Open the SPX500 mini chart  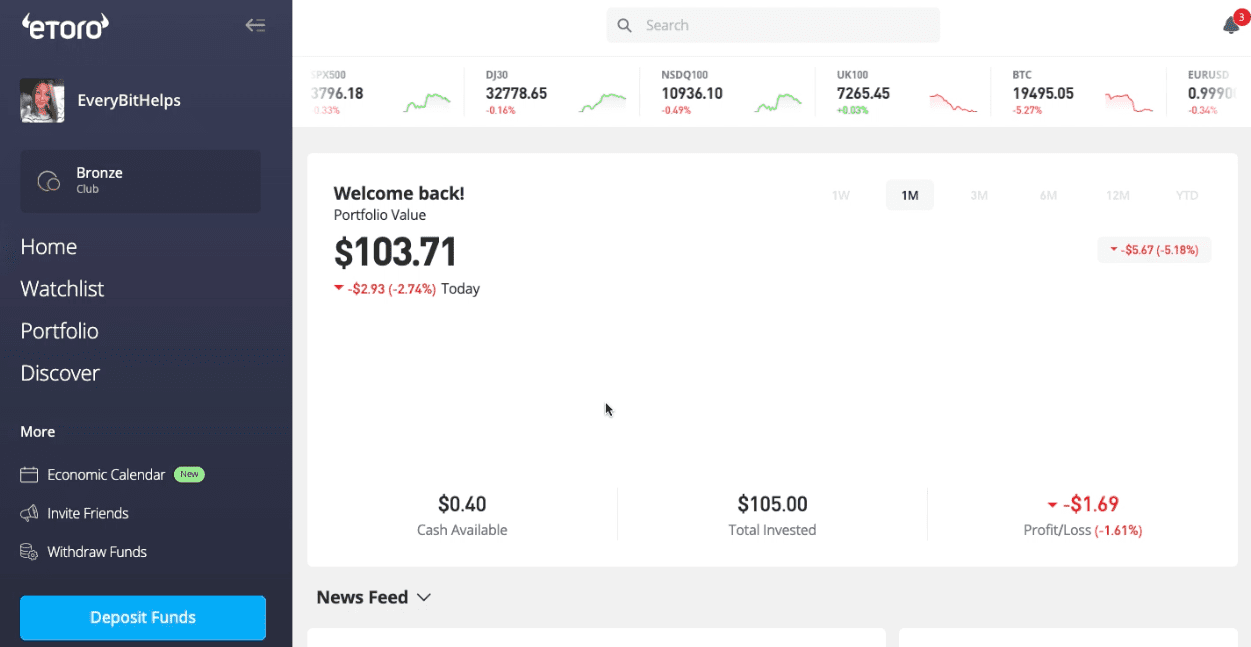(427, 102)
